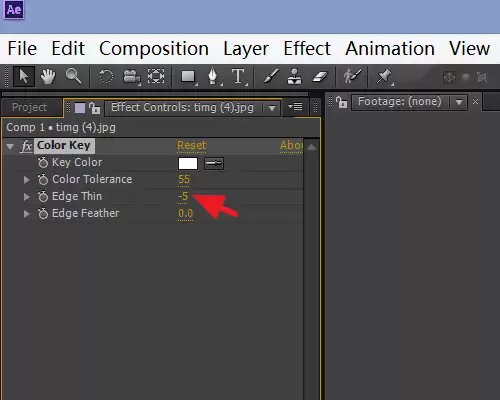Screen dimensions: 500x400
Task: Select the Eraser tool
Action: pyautogui.click(x=320, y=77)
